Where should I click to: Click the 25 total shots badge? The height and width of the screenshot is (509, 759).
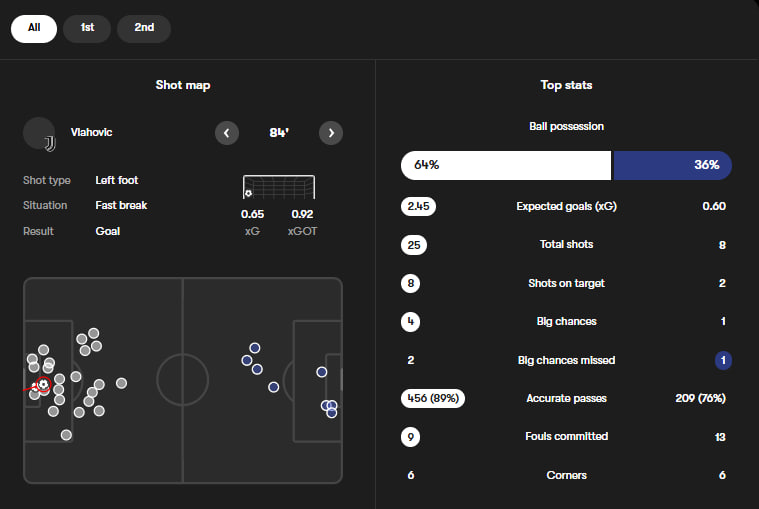[410, 245]
